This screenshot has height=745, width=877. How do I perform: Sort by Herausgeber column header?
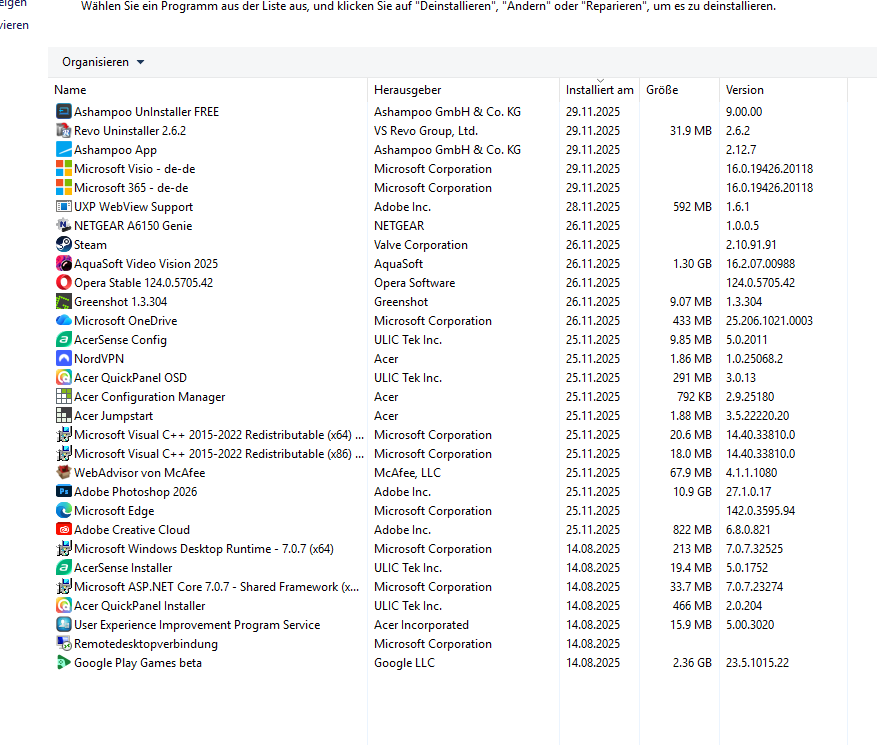pos(464,89)
